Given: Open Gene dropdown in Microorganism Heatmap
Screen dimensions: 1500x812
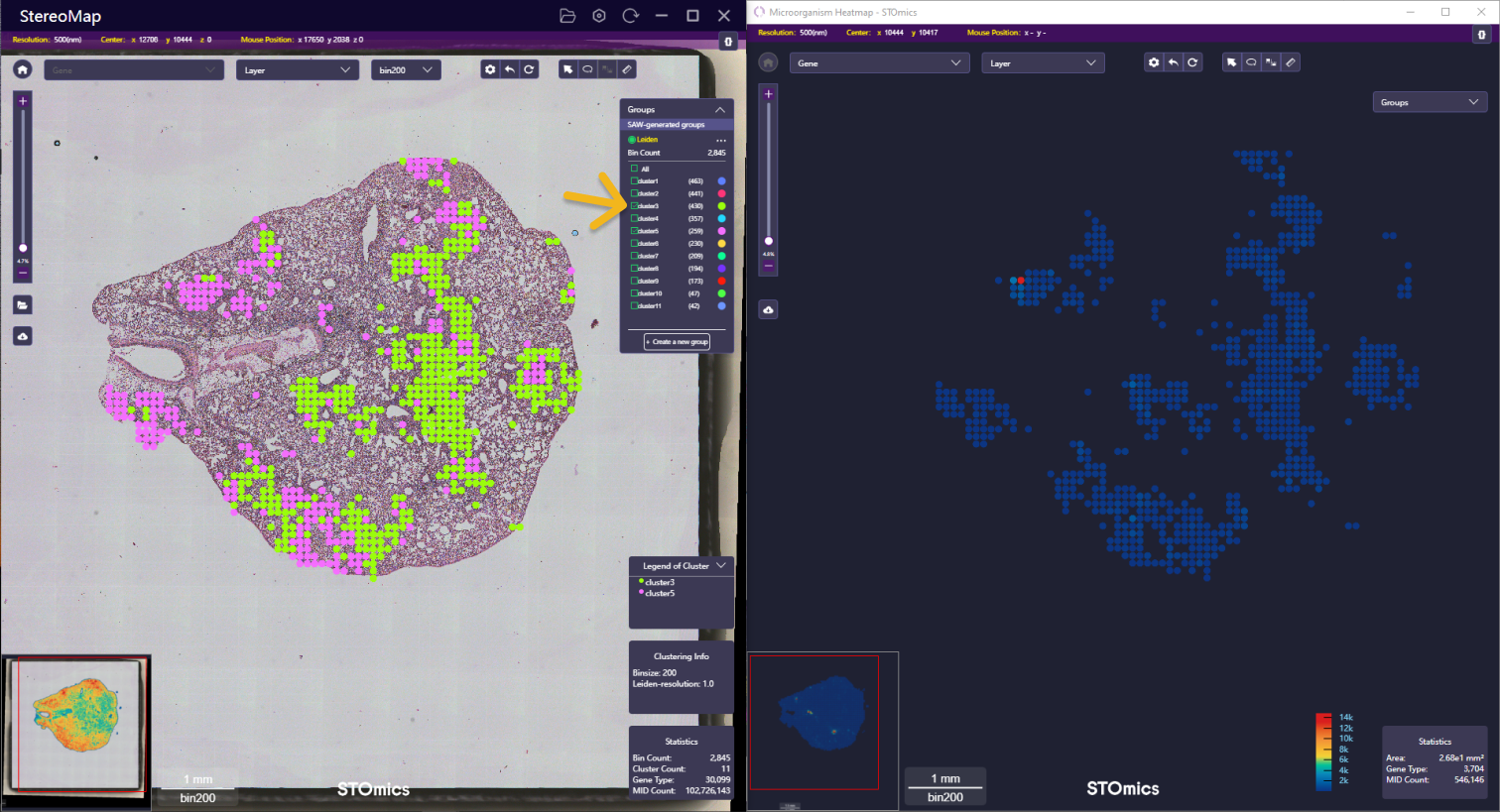Looking at the screenshot, I should pyautogui.click(x=879, y=63).
